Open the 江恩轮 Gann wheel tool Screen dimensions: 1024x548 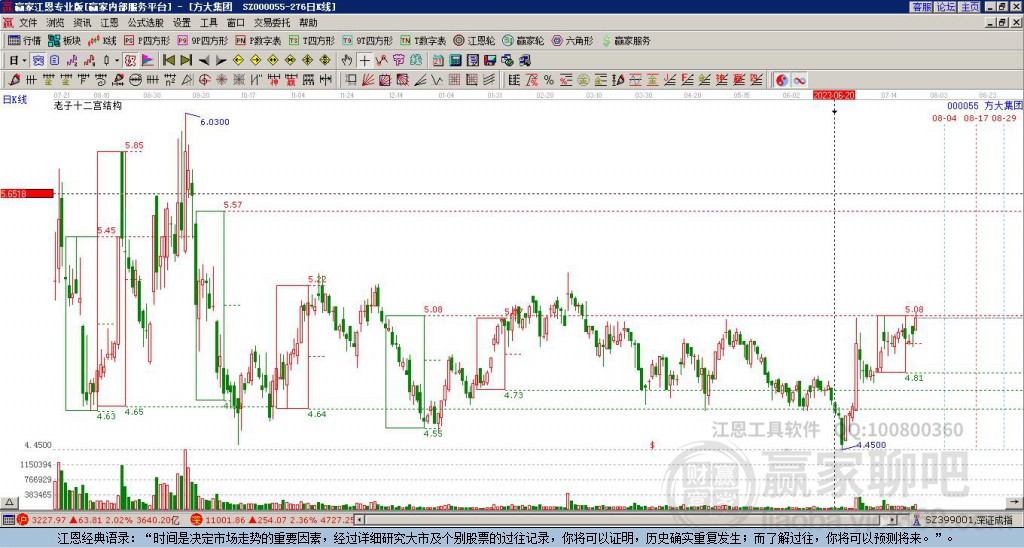coord(474,40)
